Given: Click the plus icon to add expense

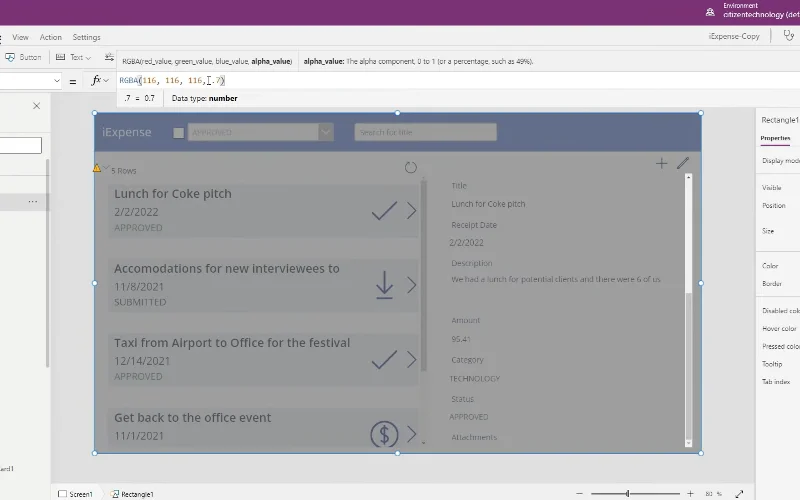Looking at the screenshot, I should point(661,163).
